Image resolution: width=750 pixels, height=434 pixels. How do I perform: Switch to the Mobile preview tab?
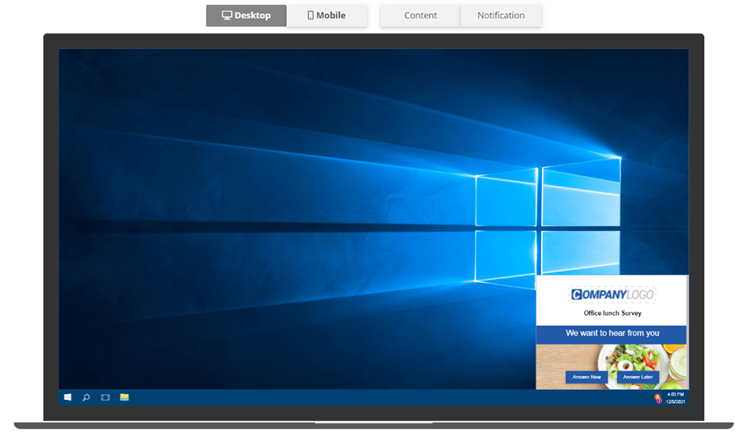point(327,15)
